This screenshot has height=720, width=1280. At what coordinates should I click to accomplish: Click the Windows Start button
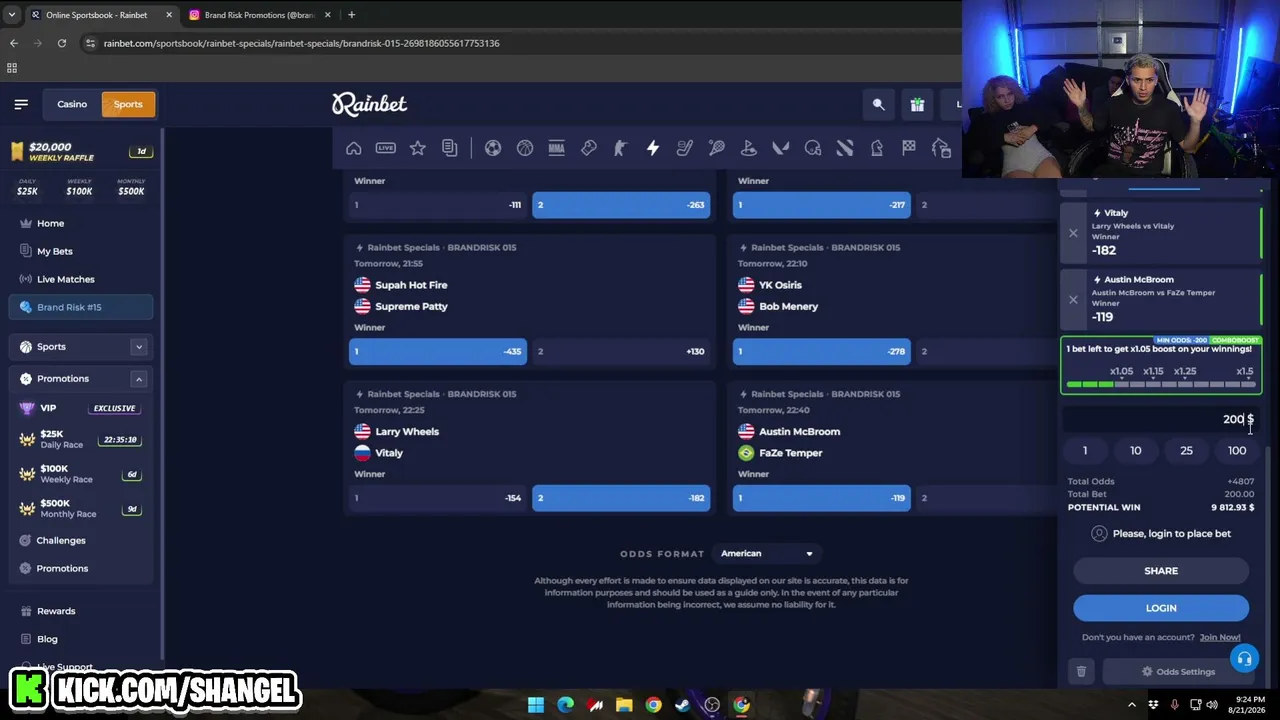[x=536, y=705]
